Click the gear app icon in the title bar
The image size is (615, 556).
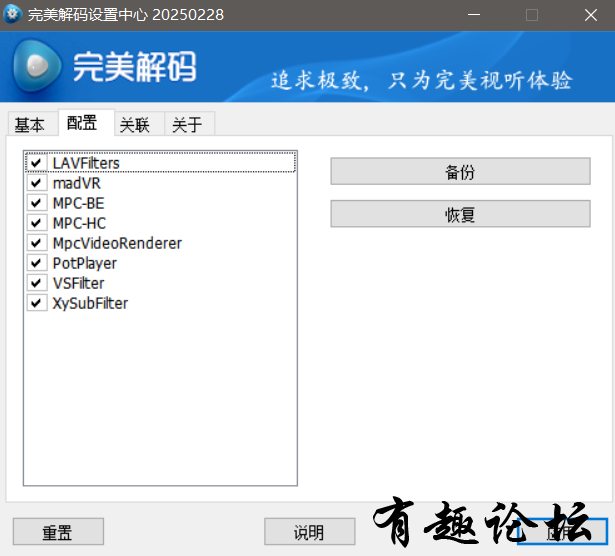(x=13, y=15)
